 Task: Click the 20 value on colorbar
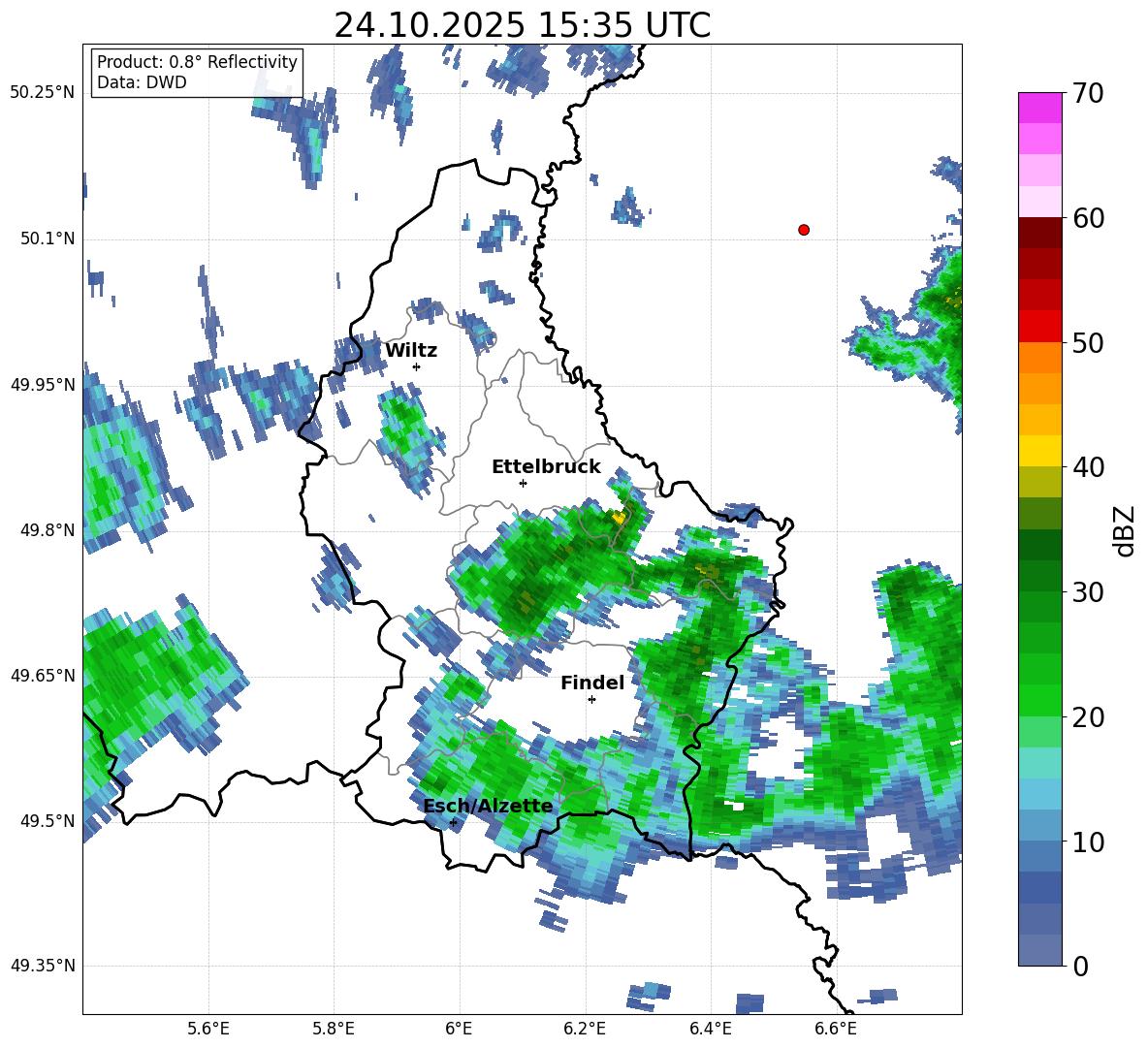coord(1088,717)
